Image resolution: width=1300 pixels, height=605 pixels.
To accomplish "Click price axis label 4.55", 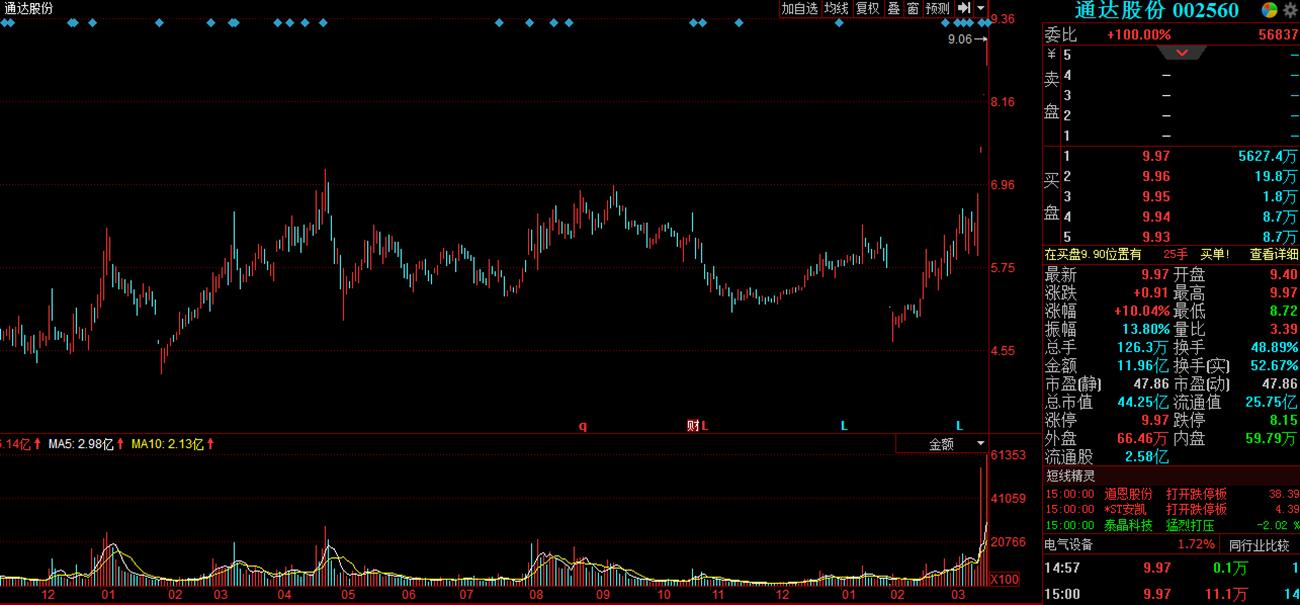I will click(1003, 350).
